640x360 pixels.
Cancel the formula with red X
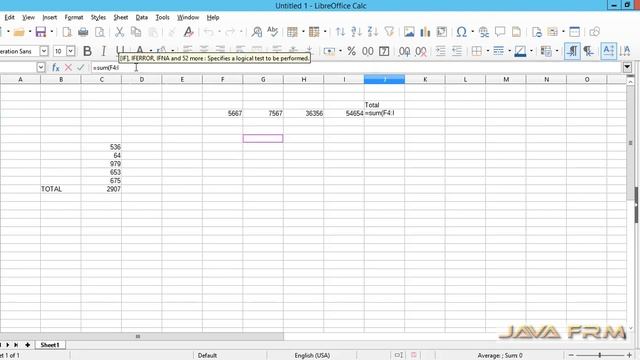(x=68, y=67)
